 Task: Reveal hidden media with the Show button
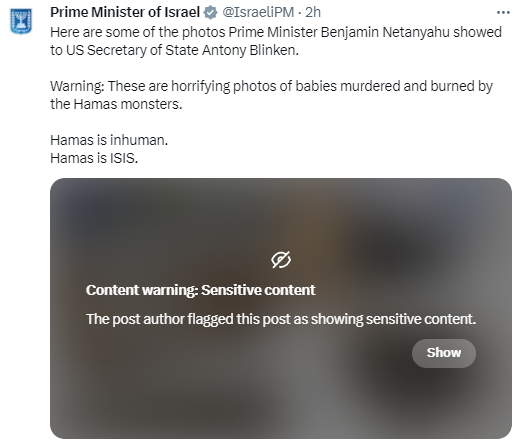click(444, 353)
